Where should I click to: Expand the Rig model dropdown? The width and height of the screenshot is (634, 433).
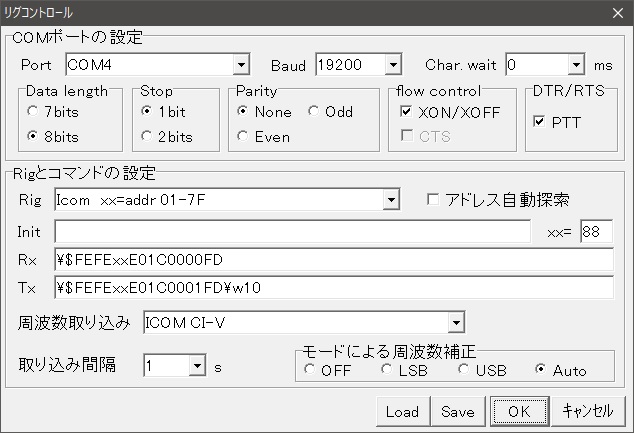(x=391, y=200)
